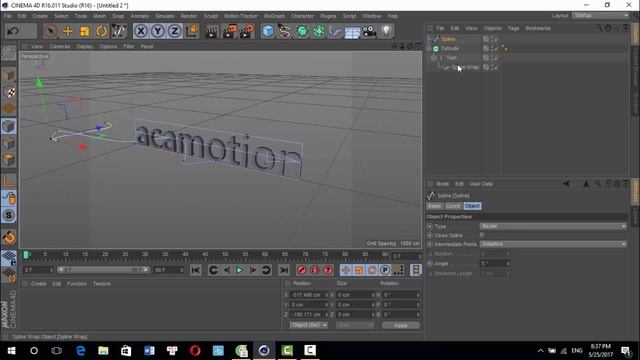Open Object (Rel) coordinate dropdown

pos(309,325)
